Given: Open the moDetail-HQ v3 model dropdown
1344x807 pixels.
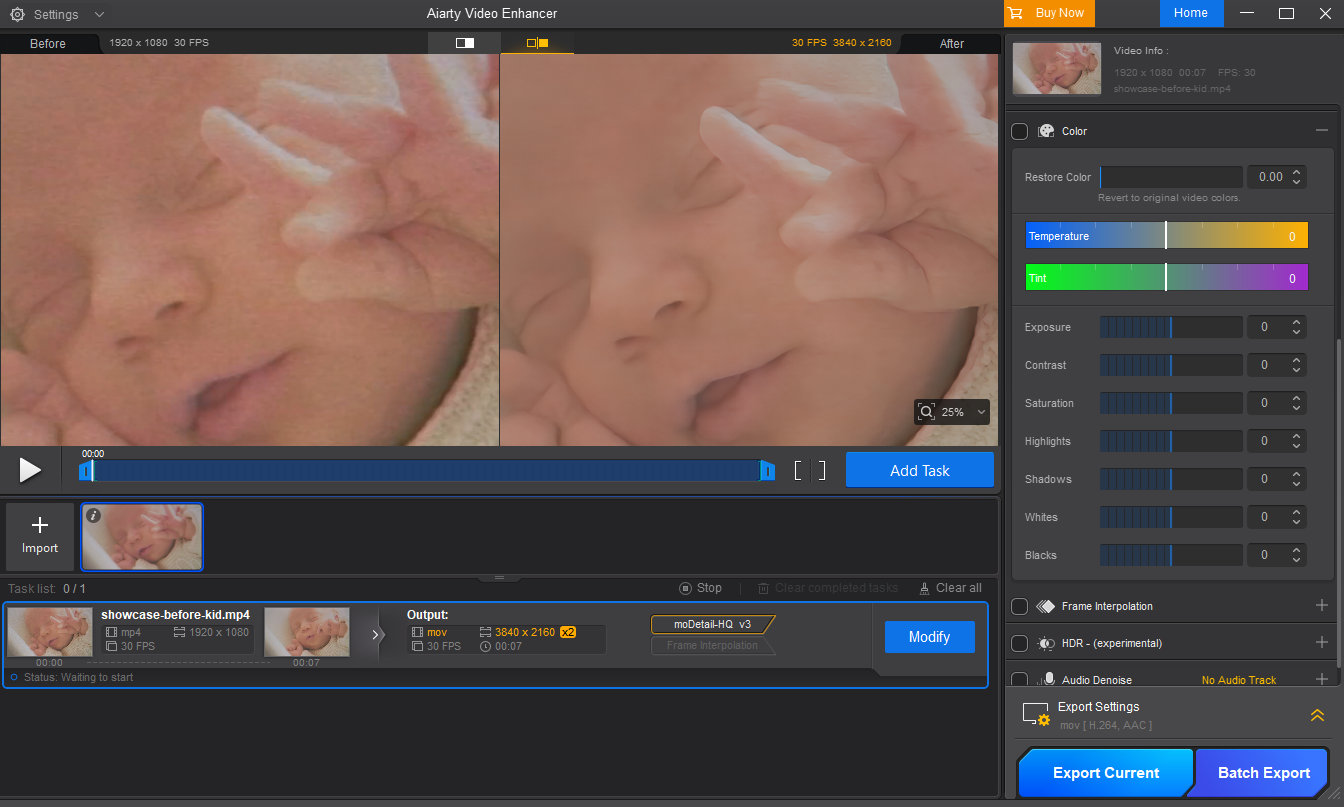Looking at the screenshot, I should point(712,624).
